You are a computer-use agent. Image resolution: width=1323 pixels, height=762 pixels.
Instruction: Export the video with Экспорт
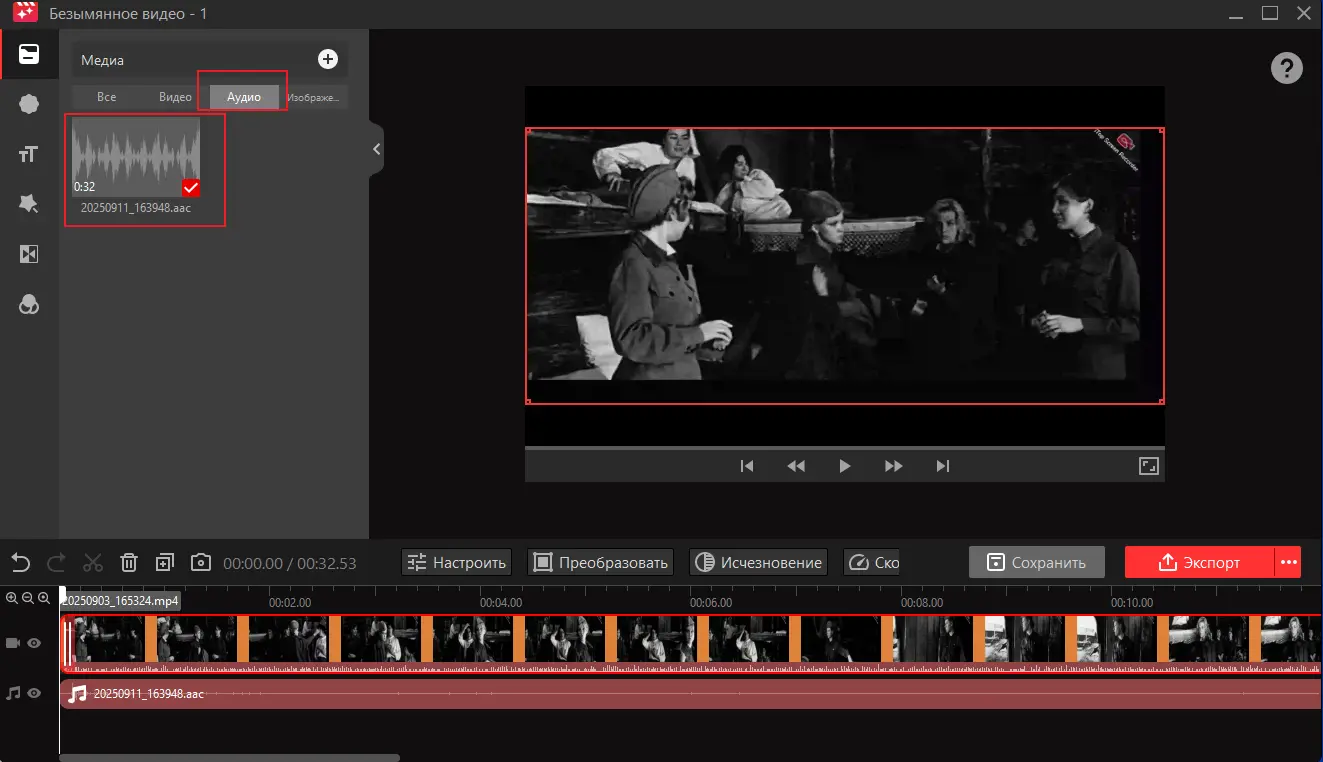tap(1199, 562)
